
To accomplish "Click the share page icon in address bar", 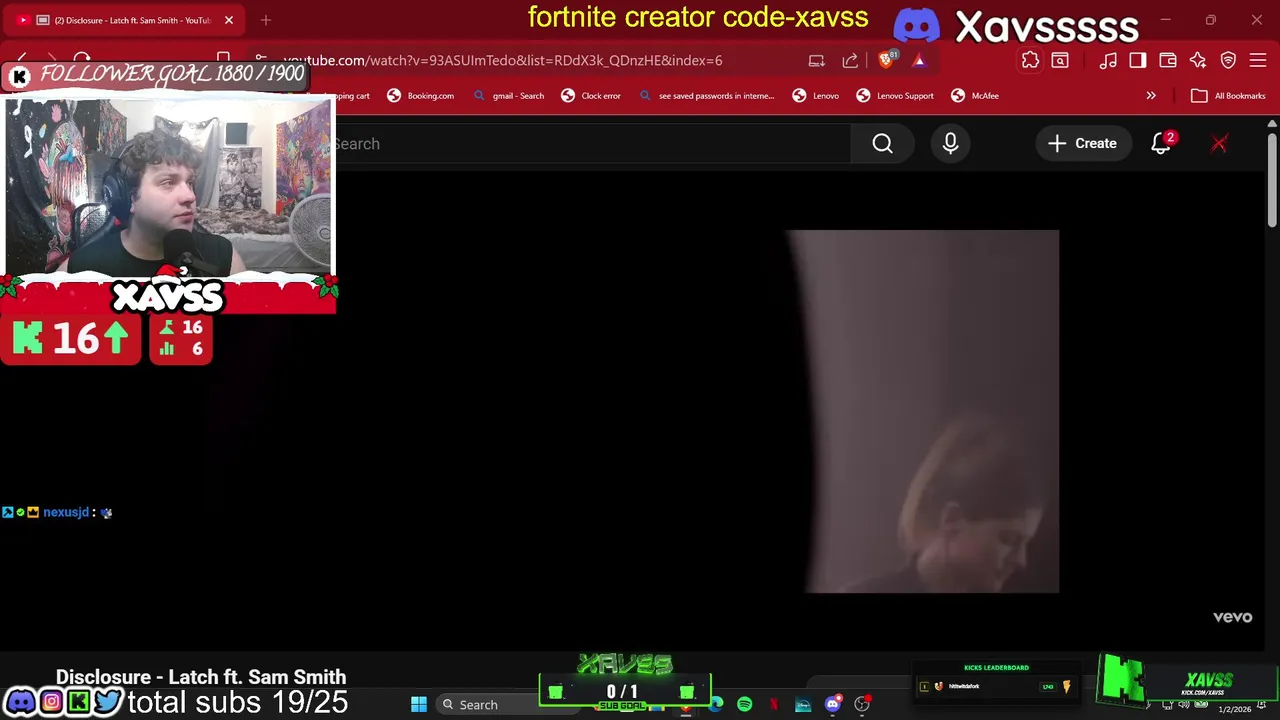I will [x=850, y=60].
